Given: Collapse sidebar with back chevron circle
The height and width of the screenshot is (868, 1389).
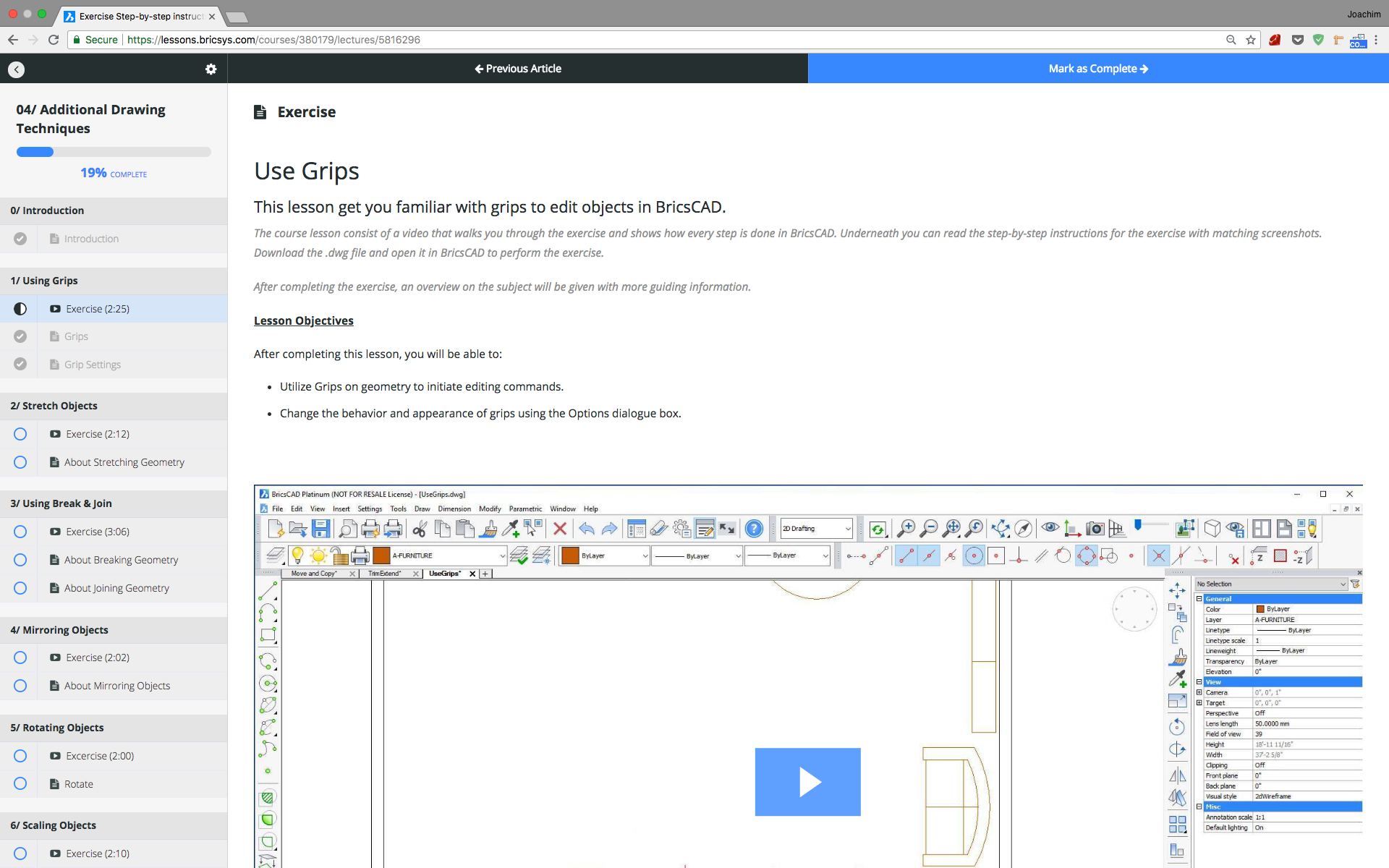Looking at the screenshot, I should click(x=16, y=69).
